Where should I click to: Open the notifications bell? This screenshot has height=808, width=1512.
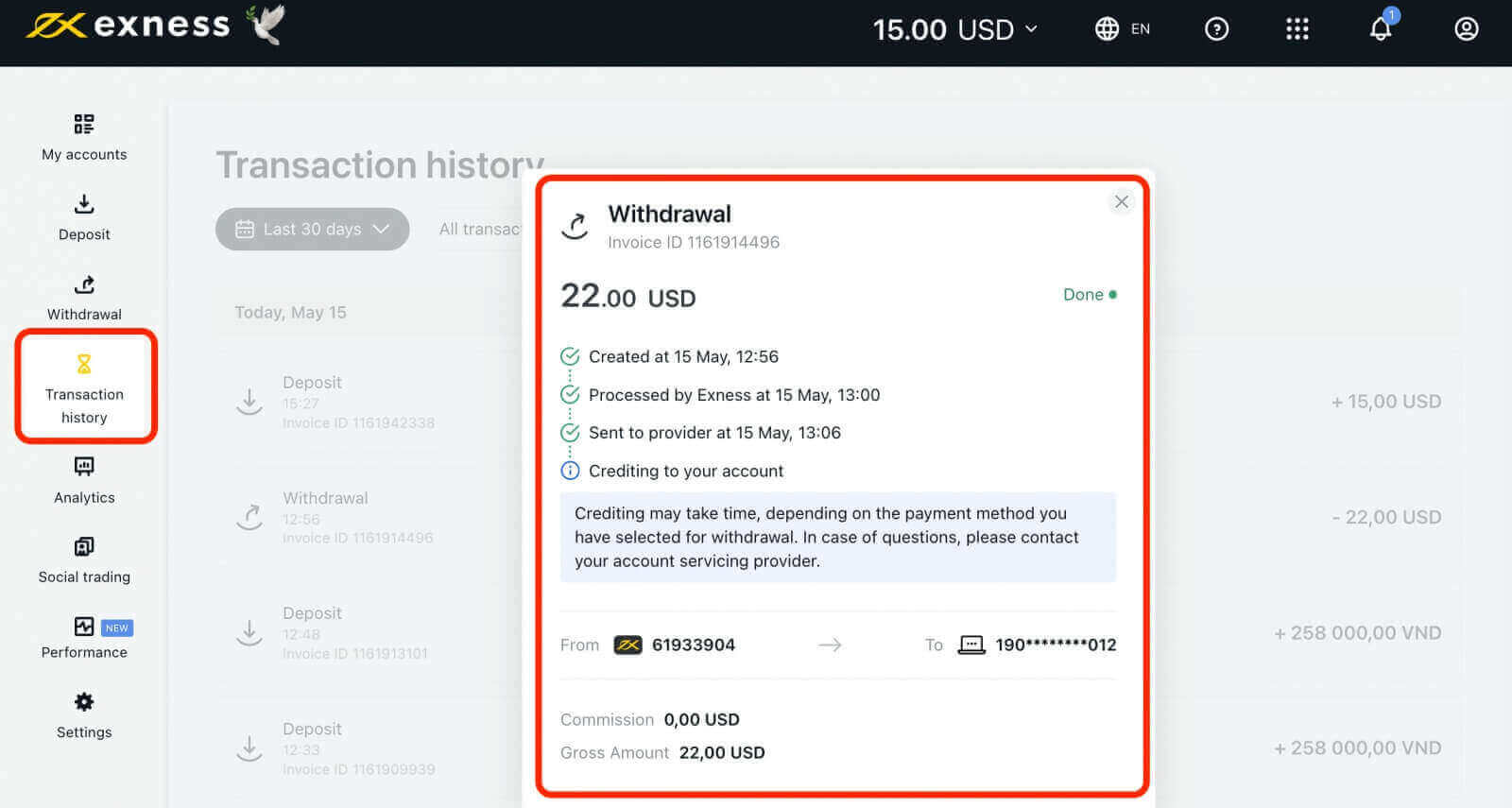click(x=1381, y=29)
